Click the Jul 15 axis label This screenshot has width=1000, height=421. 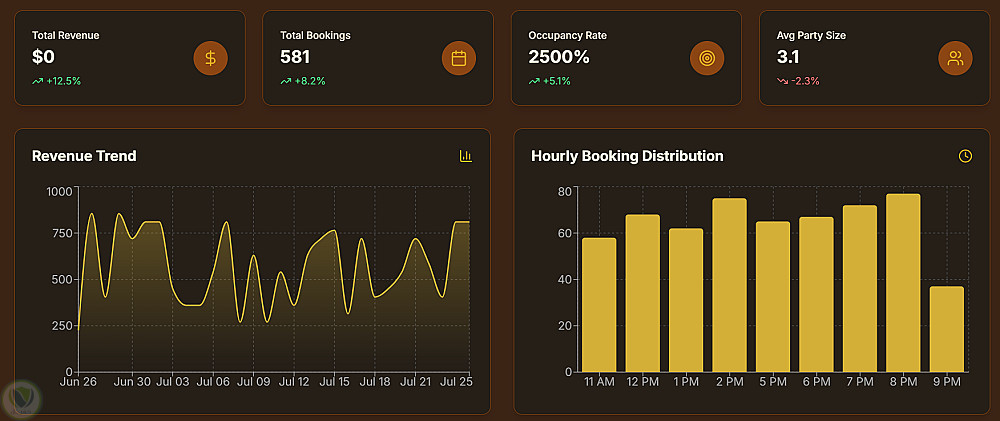pyautogui.click(x=334, y=382)
